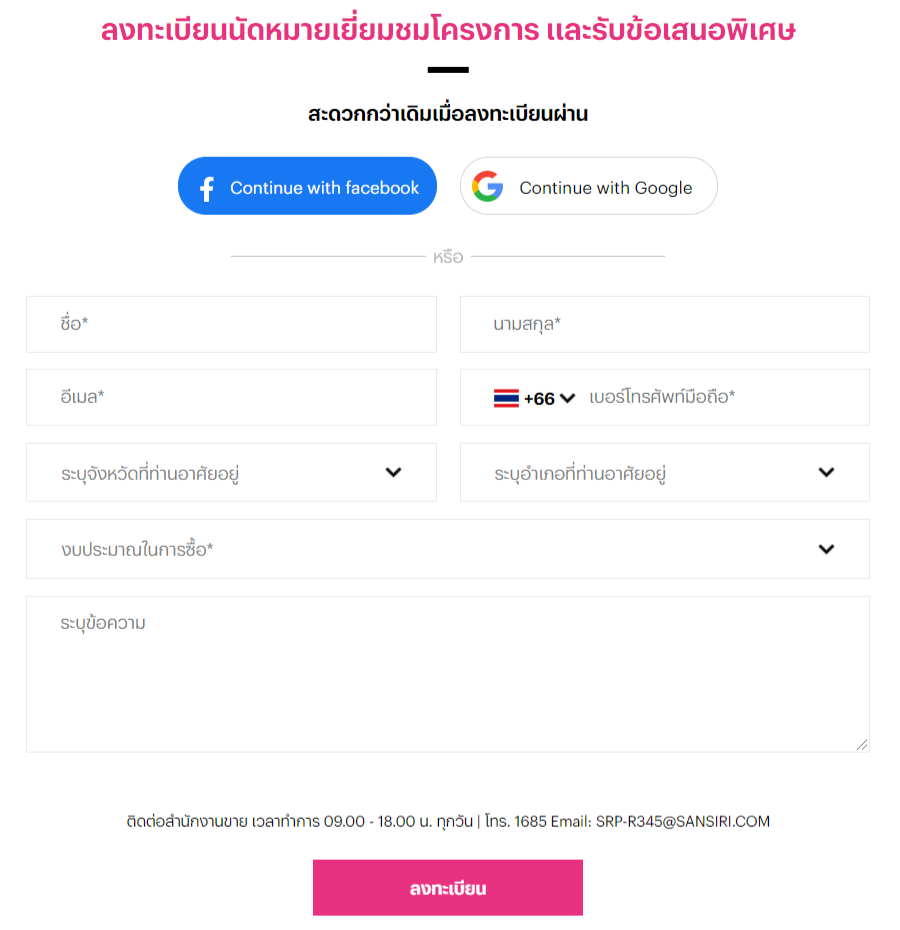Open the purchase budget (งบประมาณ) dropdown

coord(447,549)
